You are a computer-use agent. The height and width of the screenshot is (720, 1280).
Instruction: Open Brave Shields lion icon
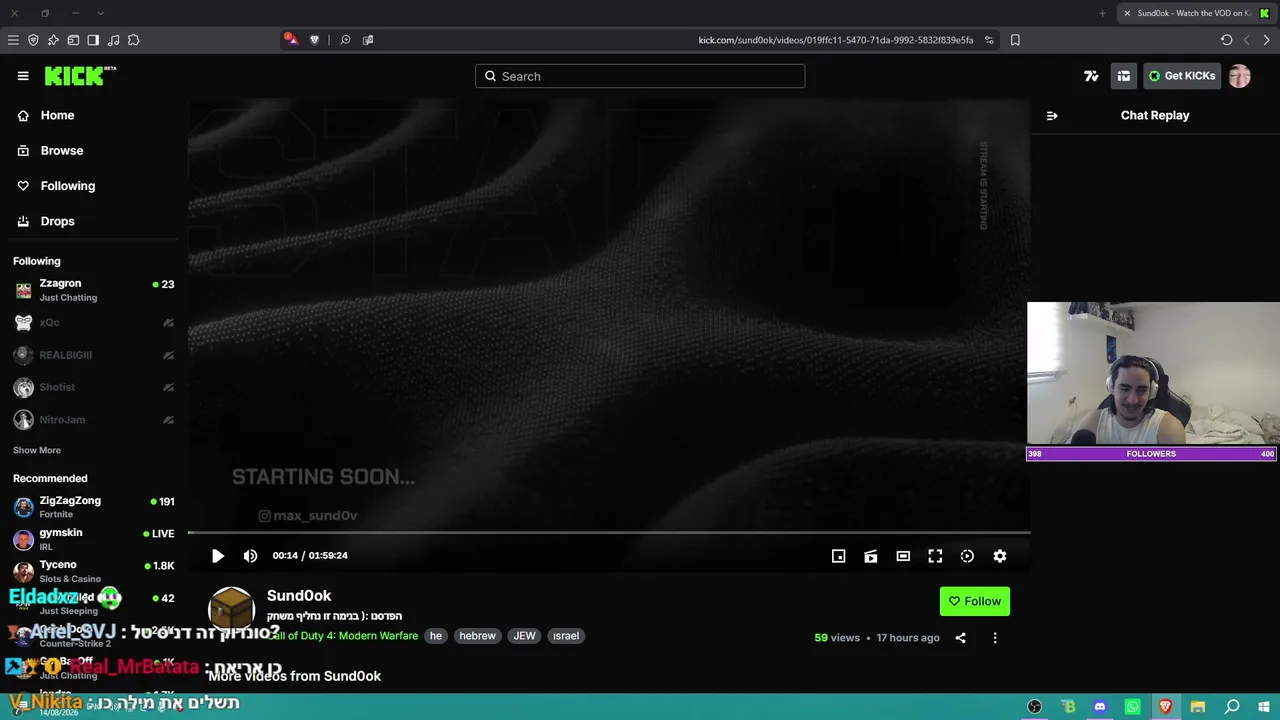tap(315, 40)
